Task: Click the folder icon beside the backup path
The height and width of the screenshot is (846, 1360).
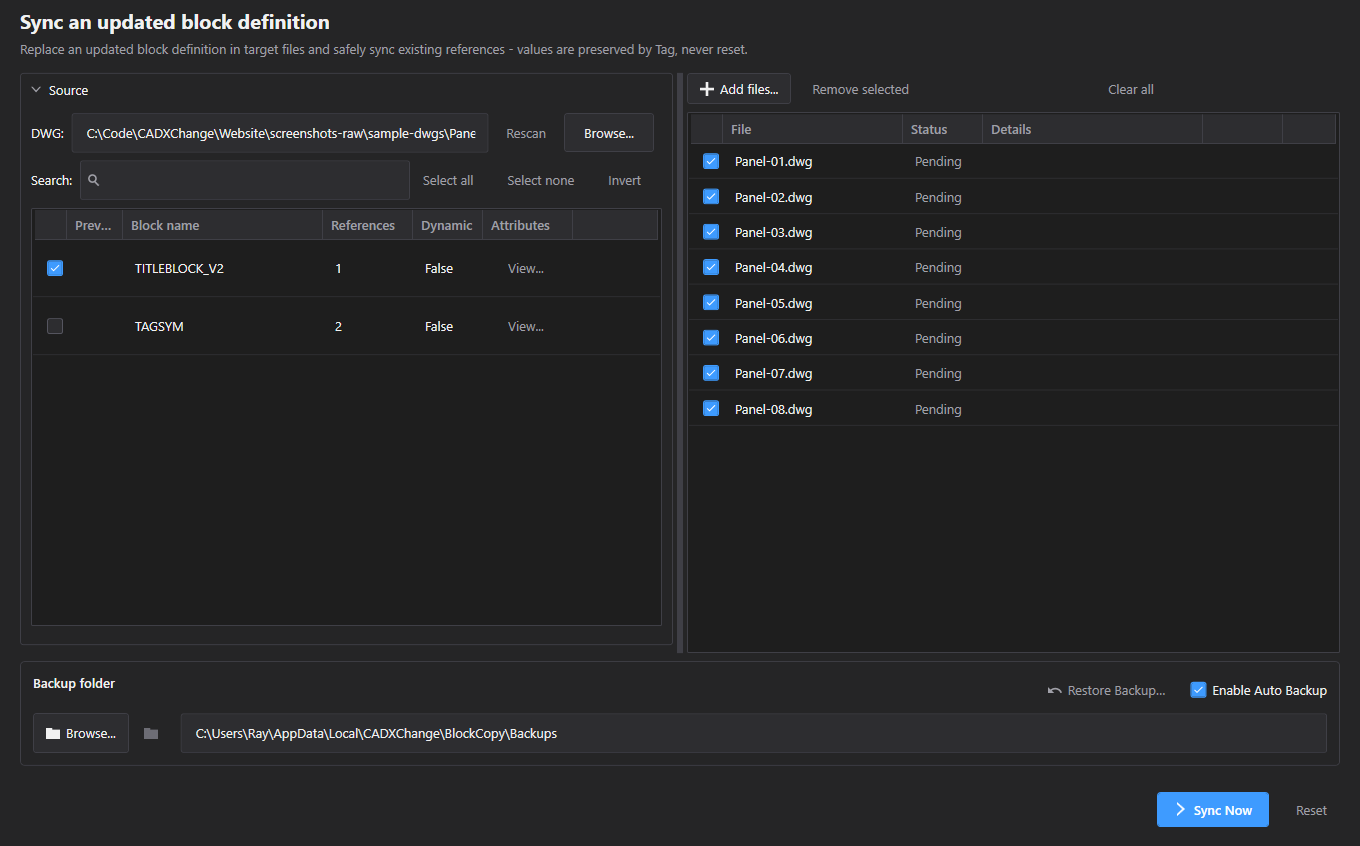Action: click(x=151, y=733)
